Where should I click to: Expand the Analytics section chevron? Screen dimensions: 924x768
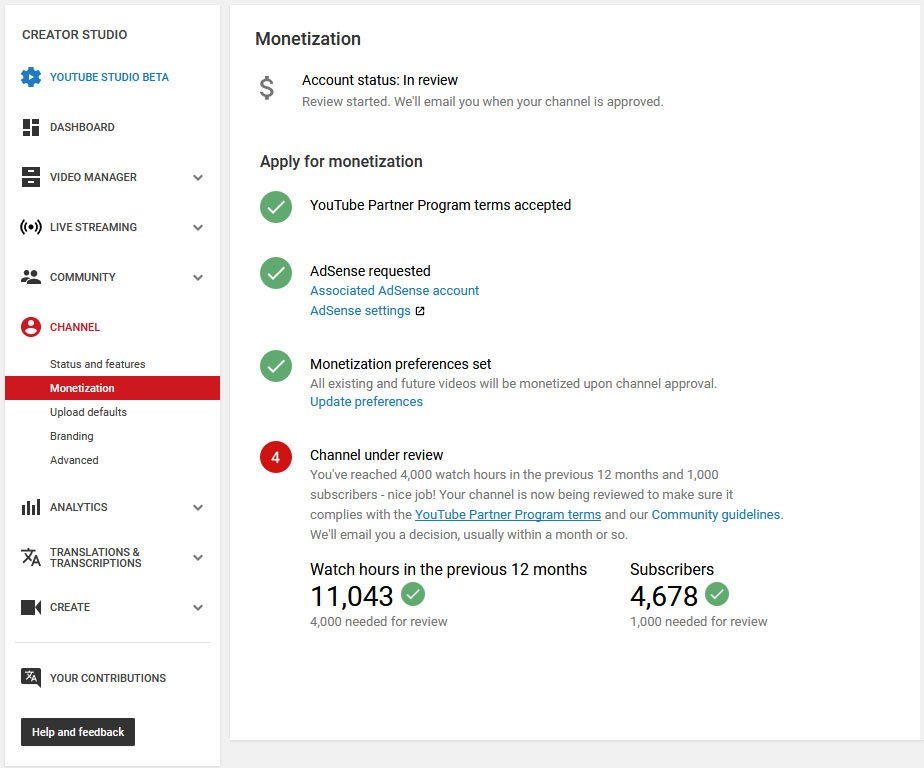click(x=198, y=507)
